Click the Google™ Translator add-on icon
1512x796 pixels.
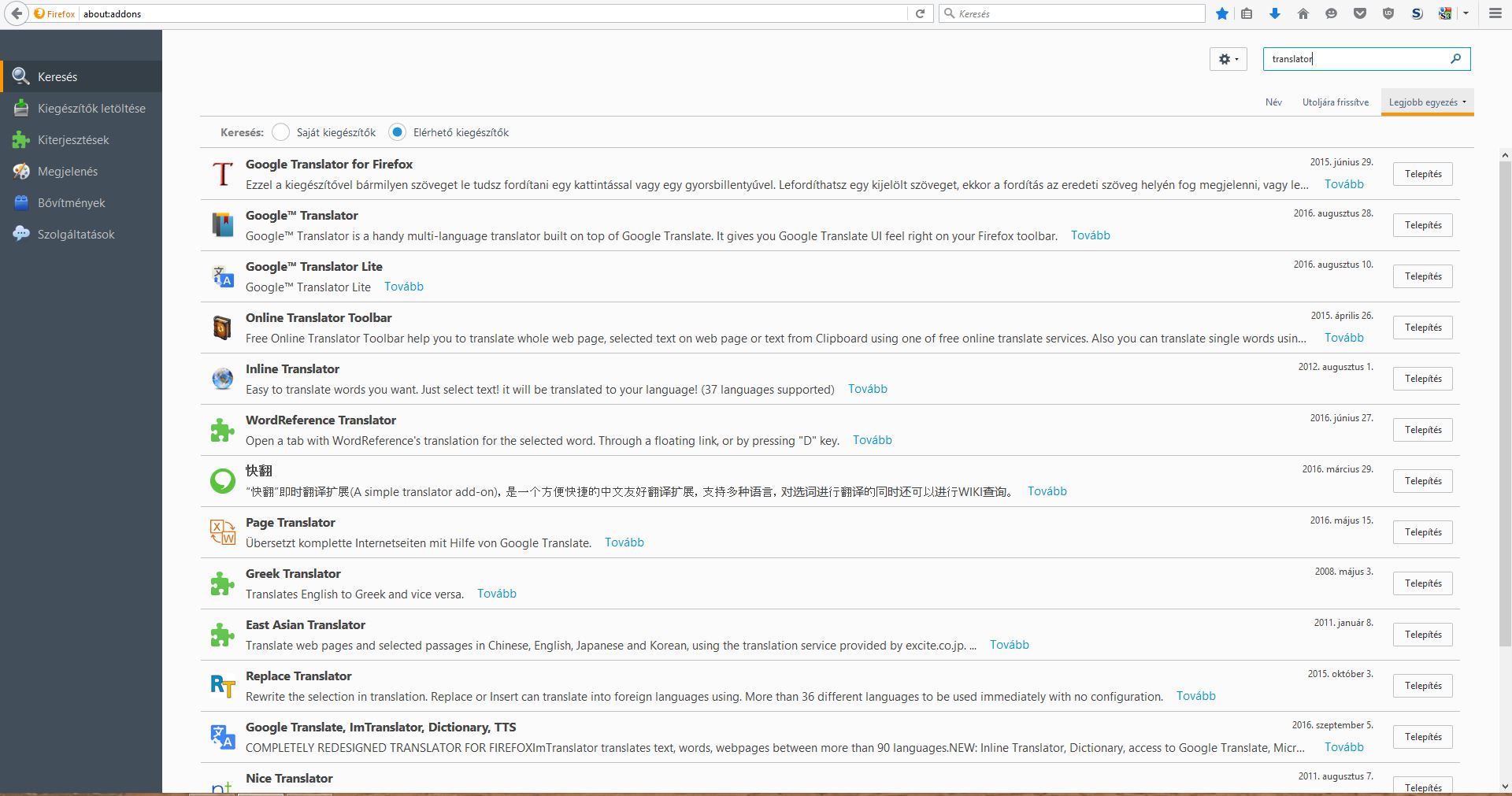coord(223,225)
